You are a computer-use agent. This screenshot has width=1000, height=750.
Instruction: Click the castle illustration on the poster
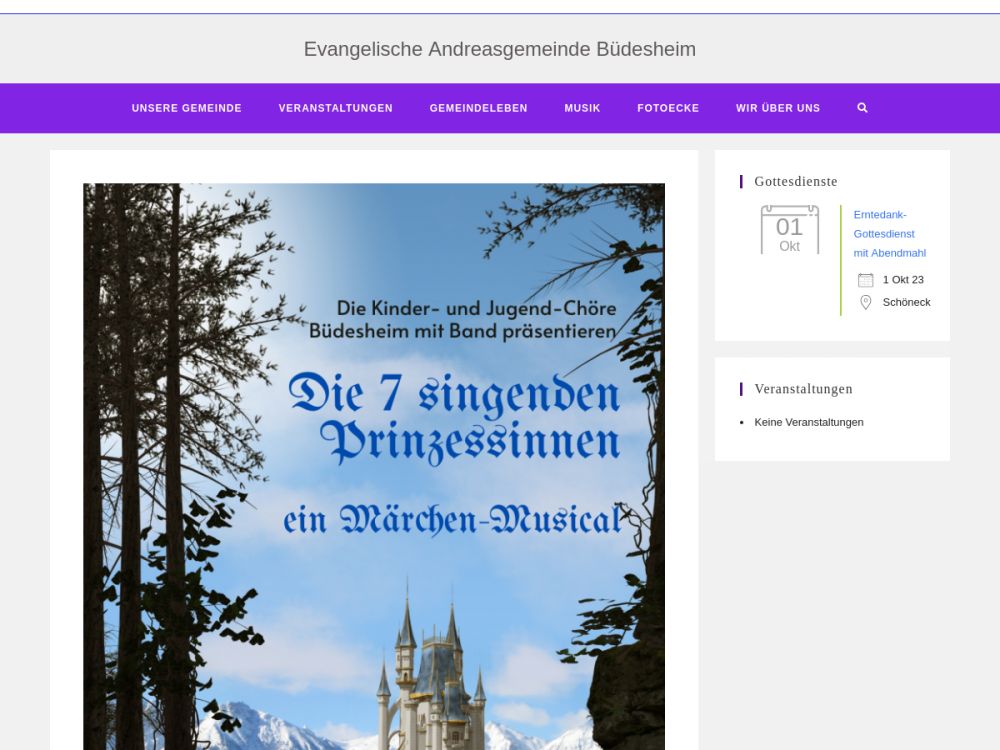coord(430,670)
